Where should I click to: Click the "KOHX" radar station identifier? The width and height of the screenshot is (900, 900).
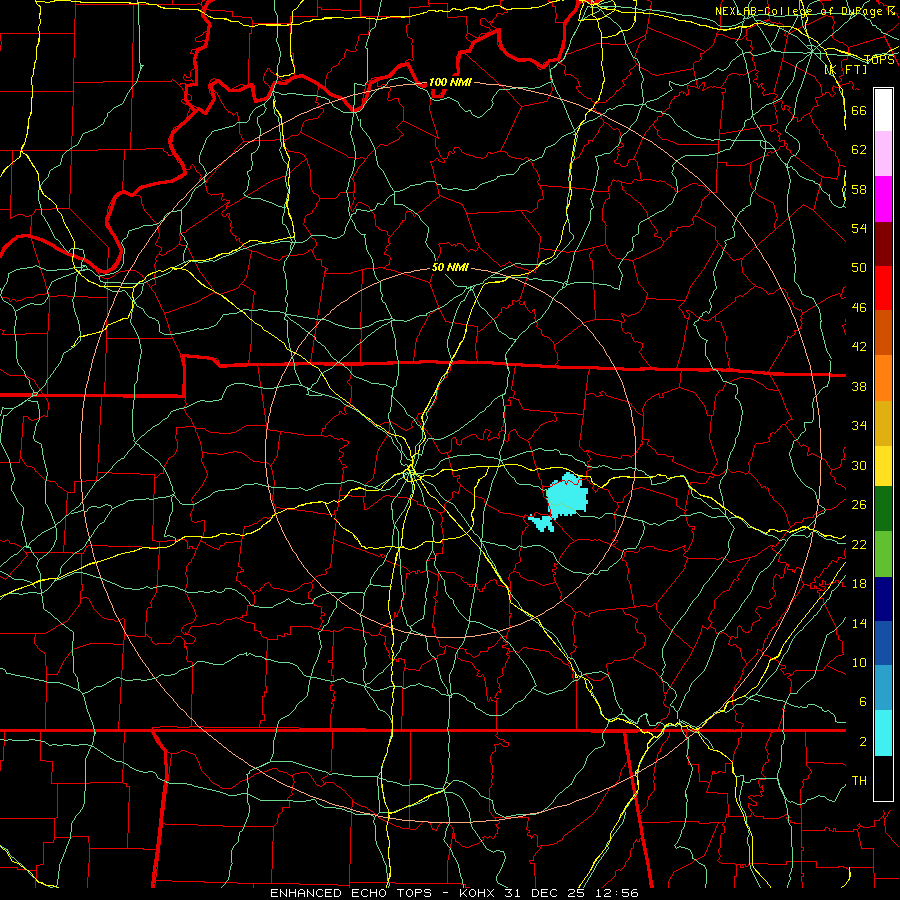[x=479, y=893]
